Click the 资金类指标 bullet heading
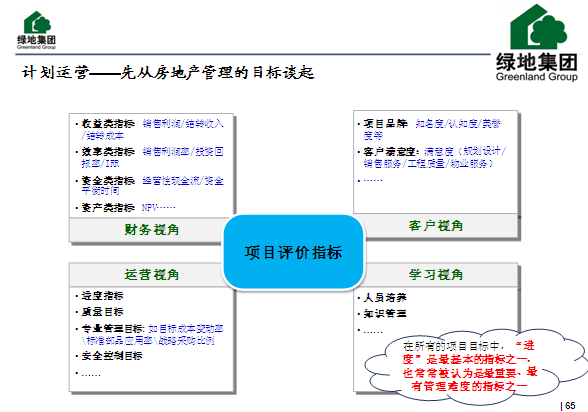 click(108, 181)
